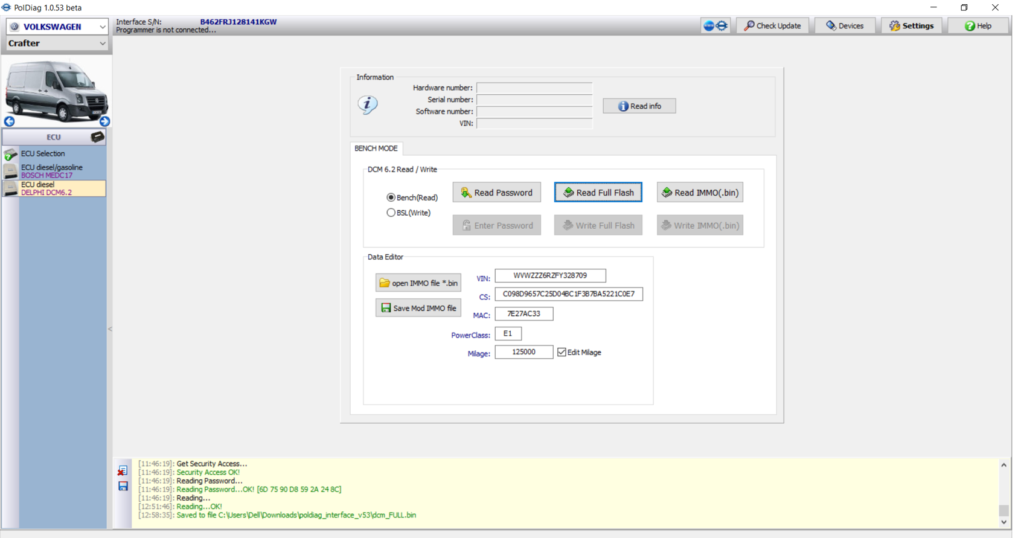The width and height of the screenshot is (1024, 538).
Task: Click the log panel scrollbar thumb
Action: (x=1004, y=510)
